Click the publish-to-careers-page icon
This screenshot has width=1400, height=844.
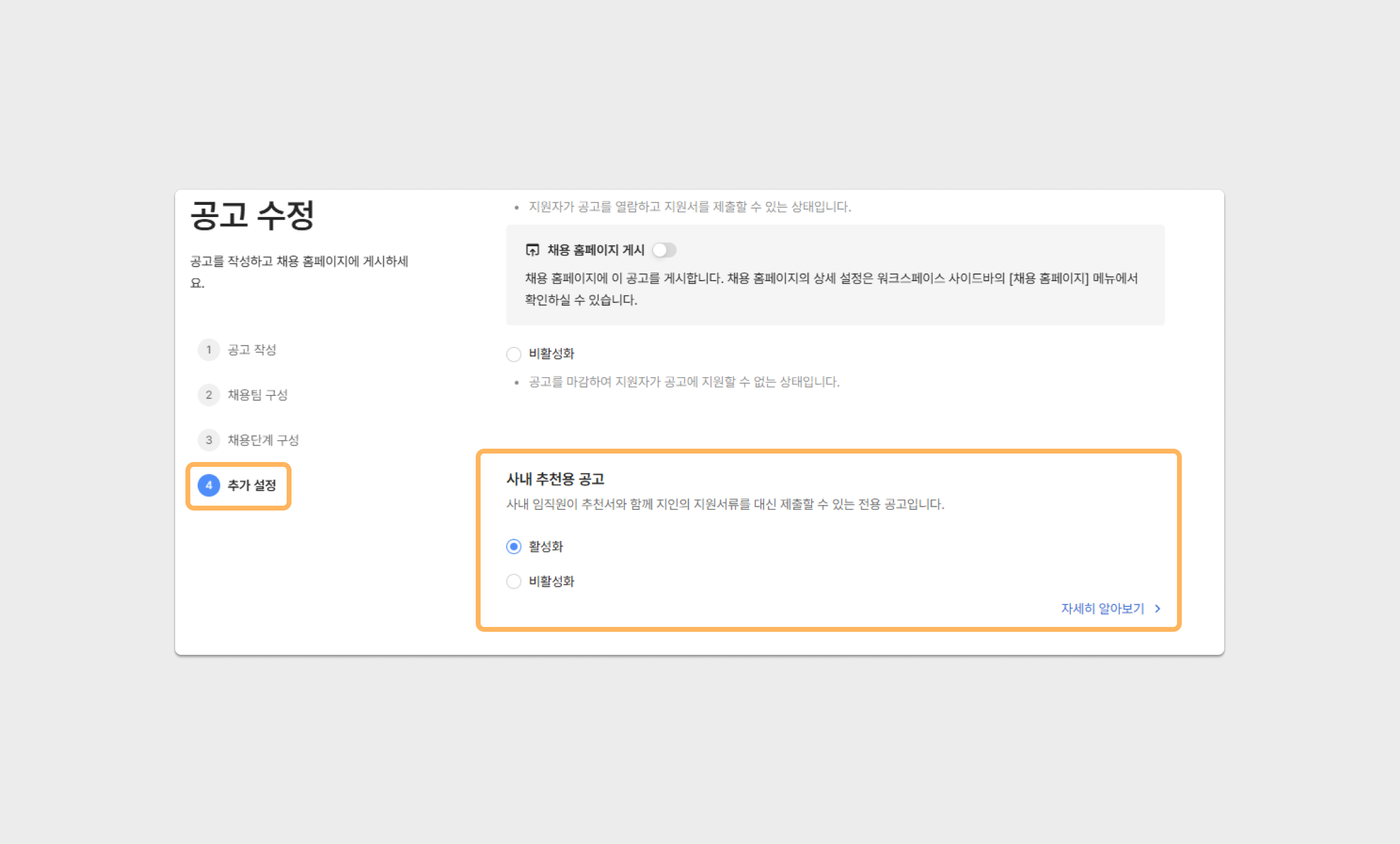(532, 250)
